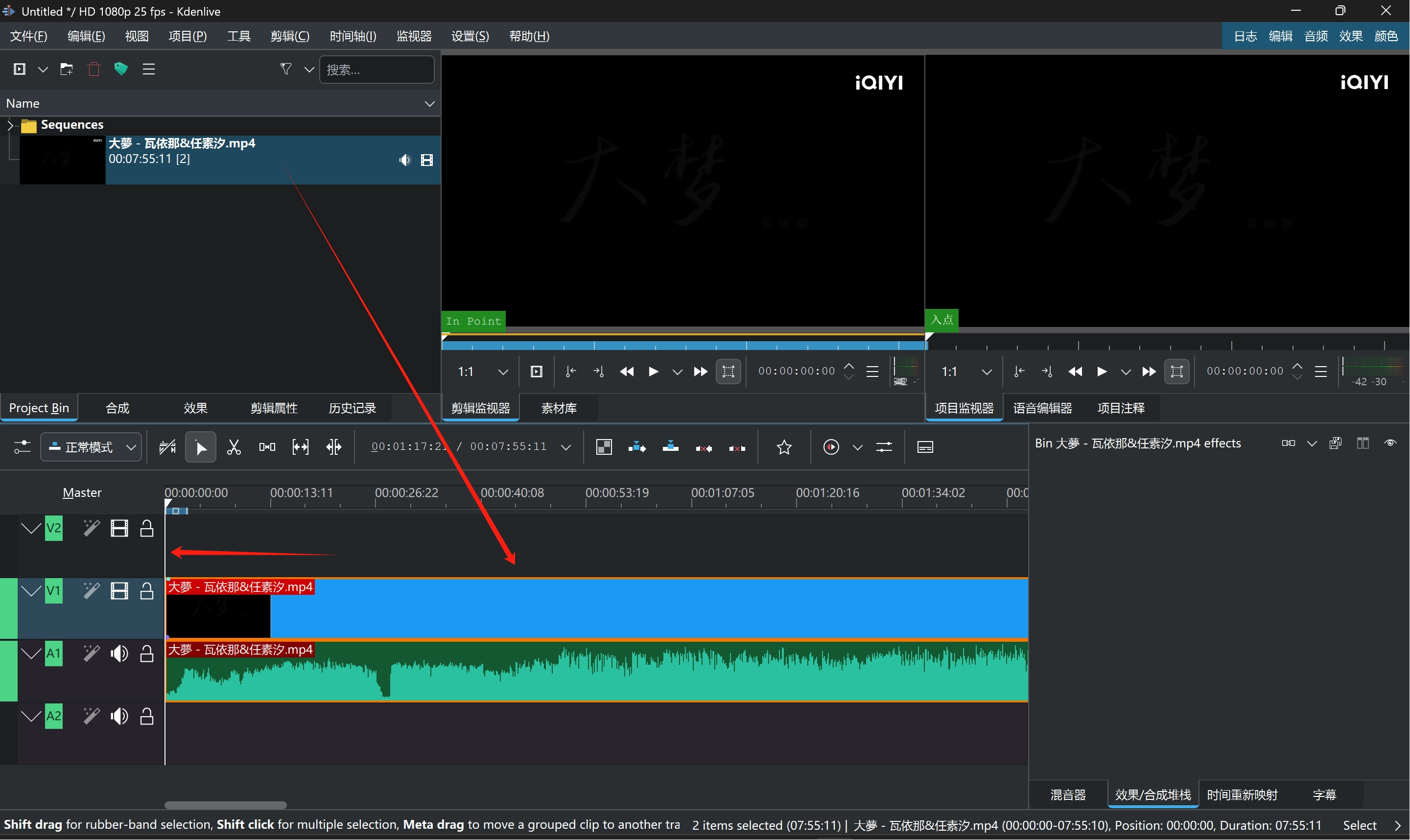Click Set Zone In in clip monitor
This screenshot has width=1410, height=840.
570,372
